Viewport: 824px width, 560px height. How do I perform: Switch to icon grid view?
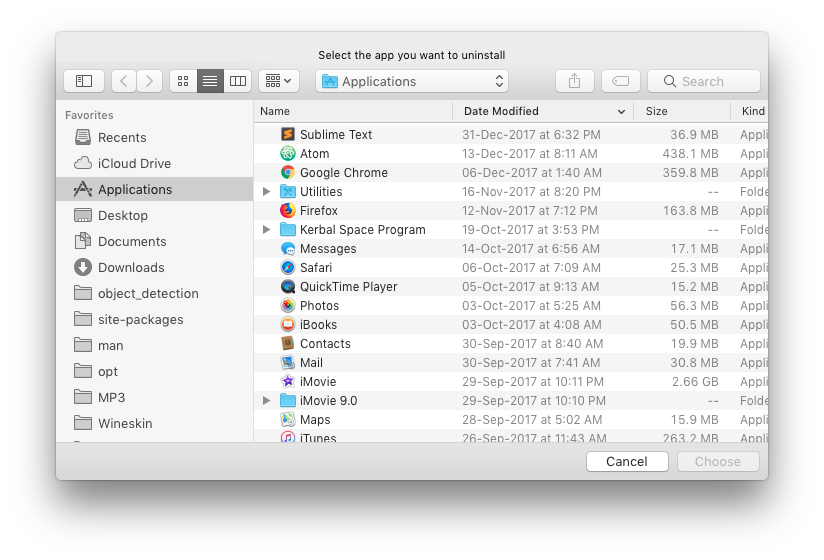183,81
